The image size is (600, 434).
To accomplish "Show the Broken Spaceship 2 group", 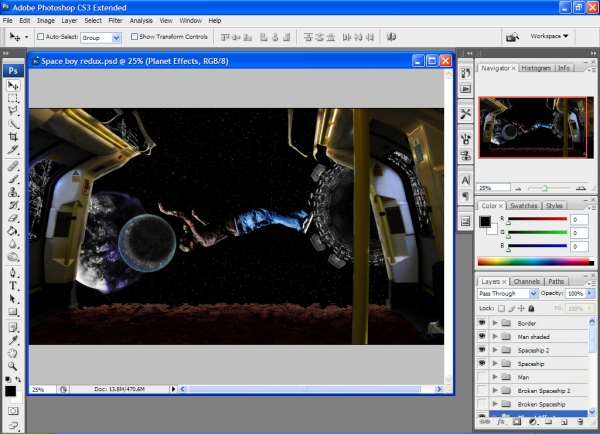I will click(x=482, y=390).
